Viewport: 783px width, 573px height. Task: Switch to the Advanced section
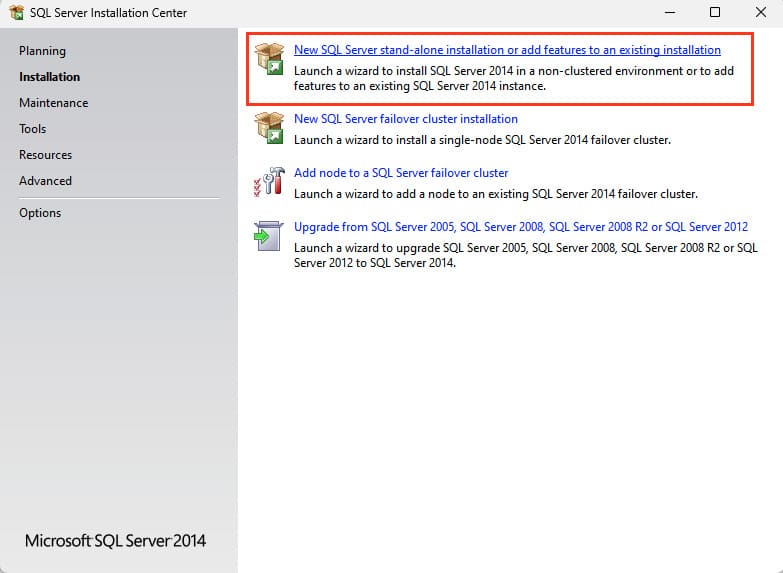[45, 181]
